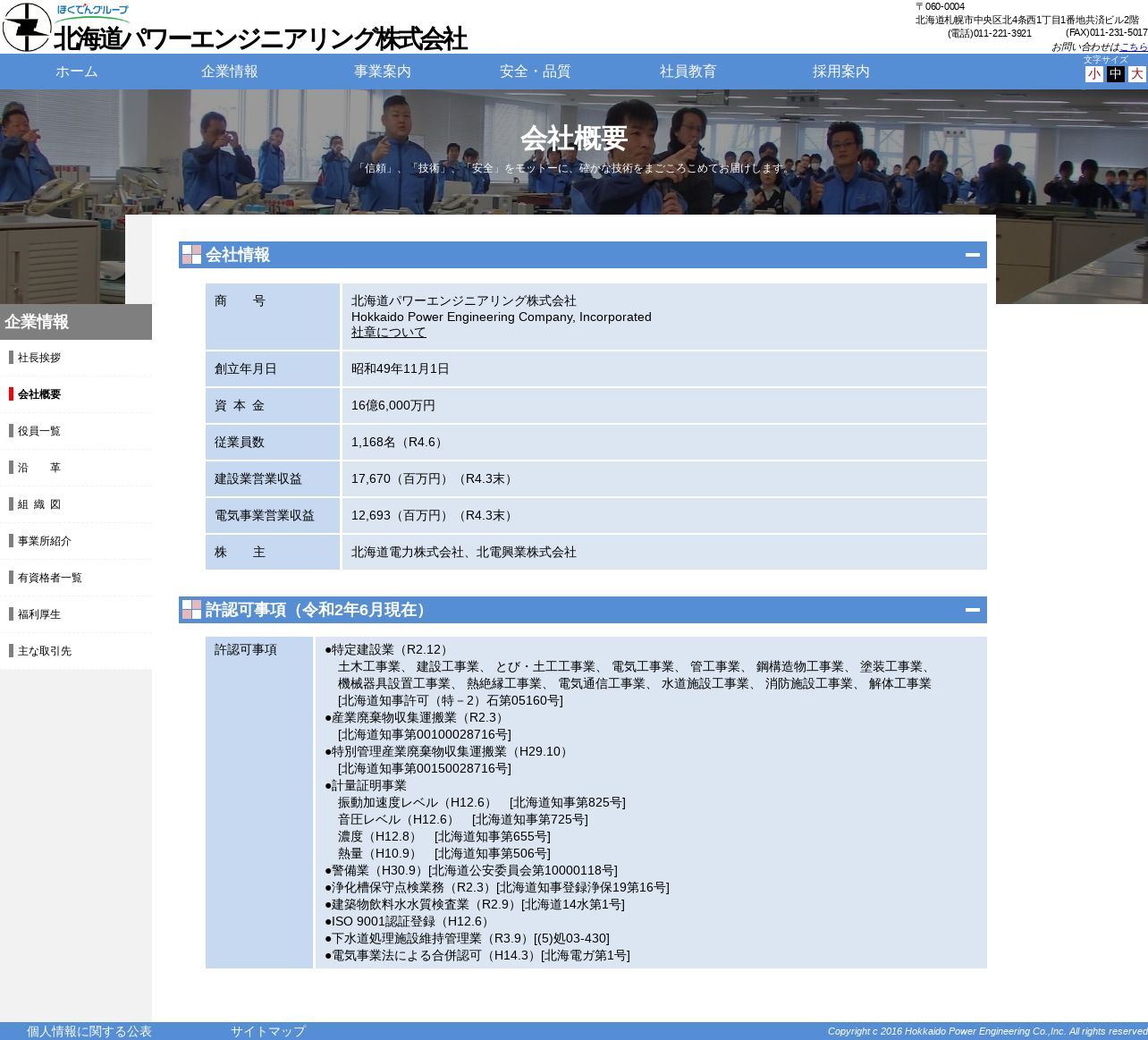This screenshot has height=1040, width=1148.
Task: Click the 産業廃棄物収集運搬業（R2.3） line
Action: coord(417,717)
